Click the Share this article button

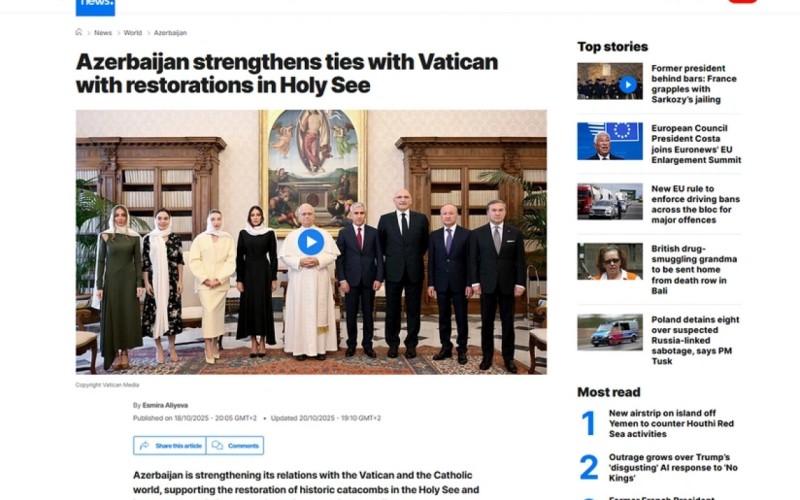[170, 445]
